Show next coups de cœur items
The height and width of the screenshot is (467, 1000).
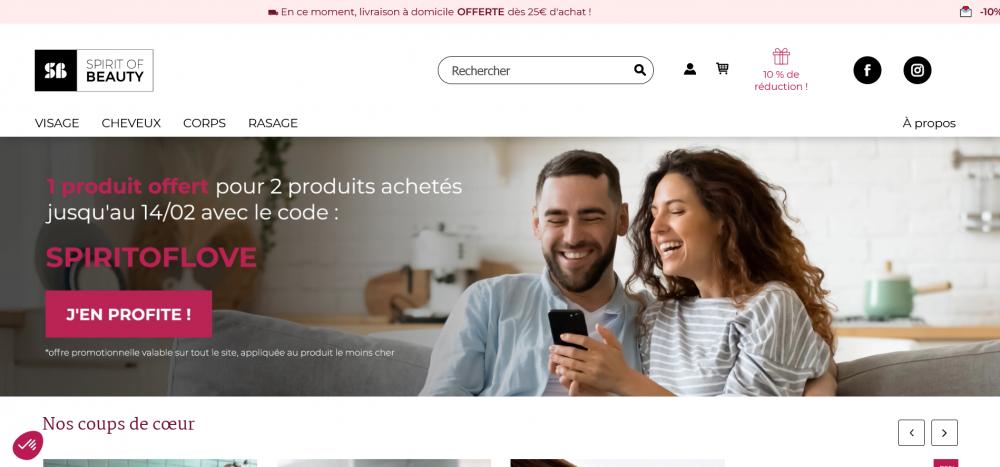click(944, 433)
